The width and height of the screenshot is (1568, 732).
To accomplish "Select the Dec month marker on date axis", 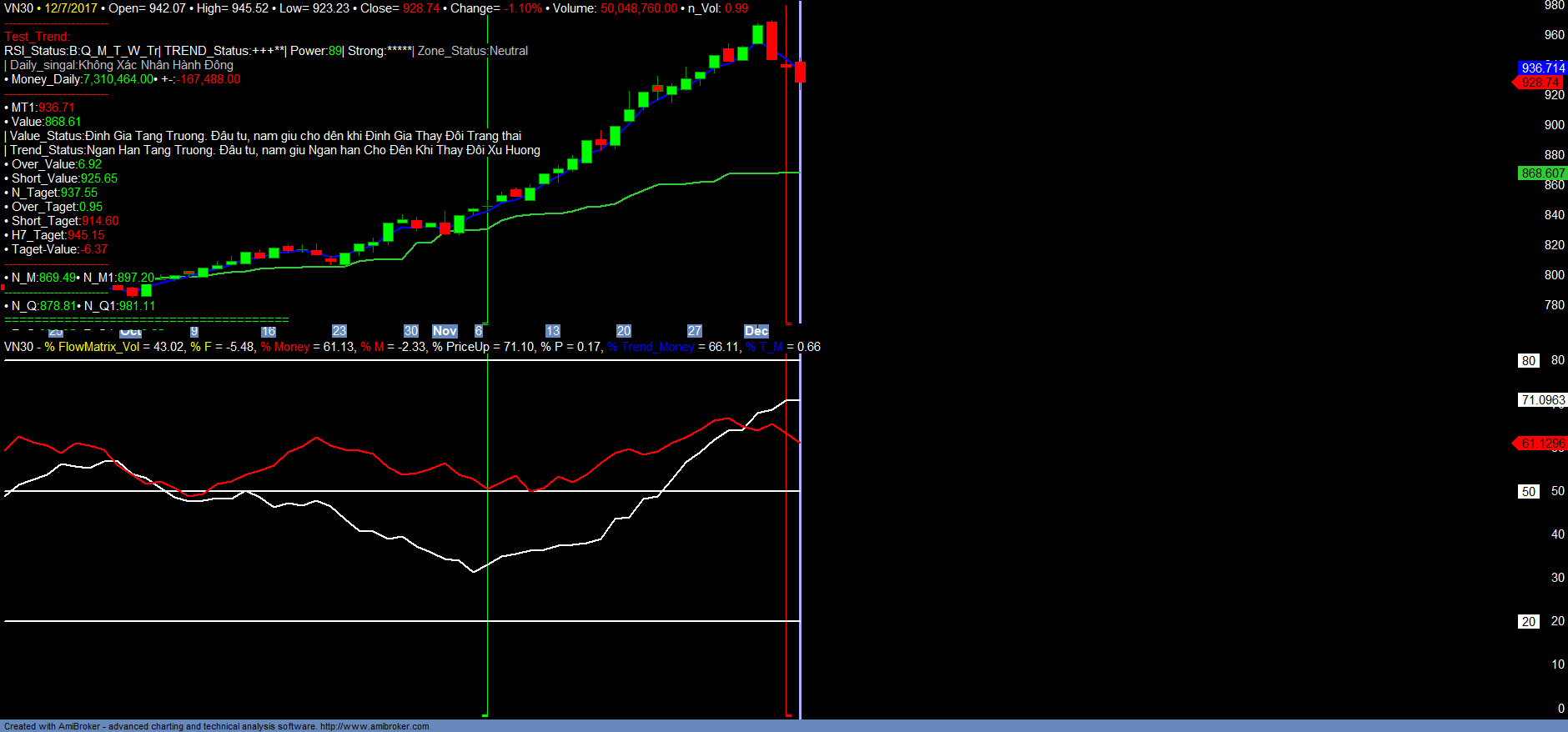I will click(x=756, y=331).
